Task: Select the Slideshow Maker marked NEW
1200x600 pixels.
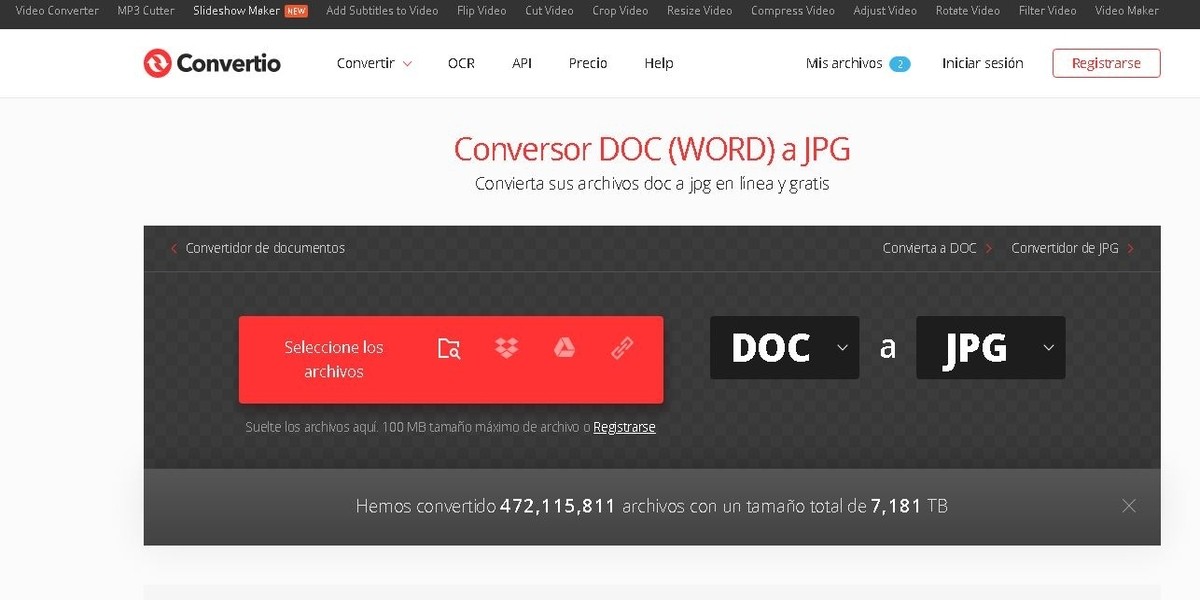Action: [x=236, y=10]
